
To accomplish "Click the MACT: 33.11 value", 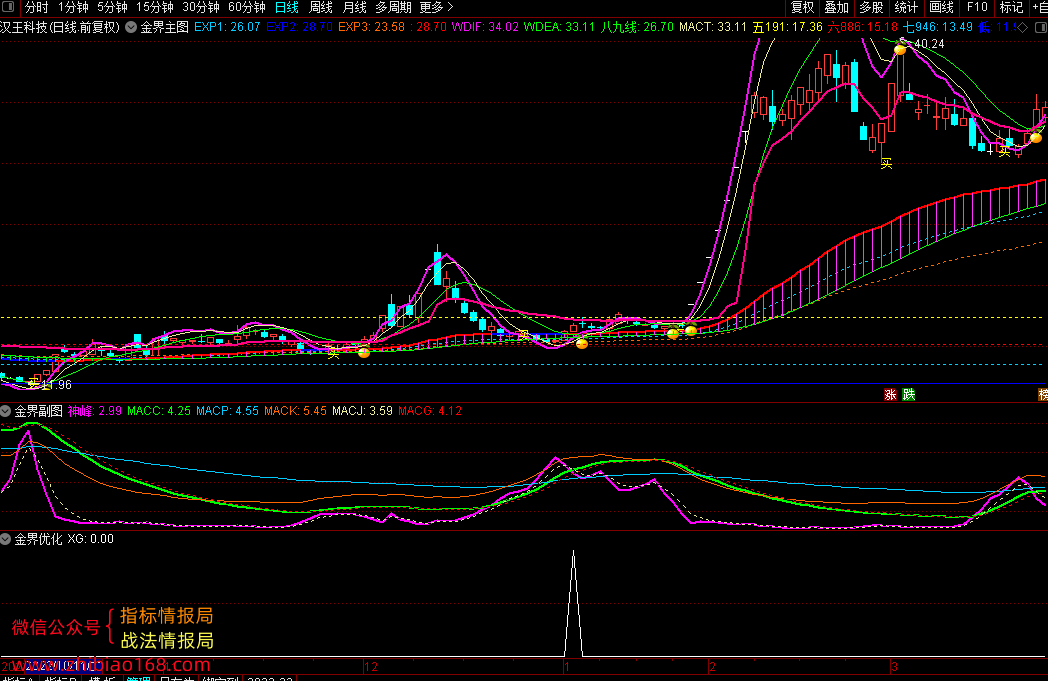I will click(713, 27).
